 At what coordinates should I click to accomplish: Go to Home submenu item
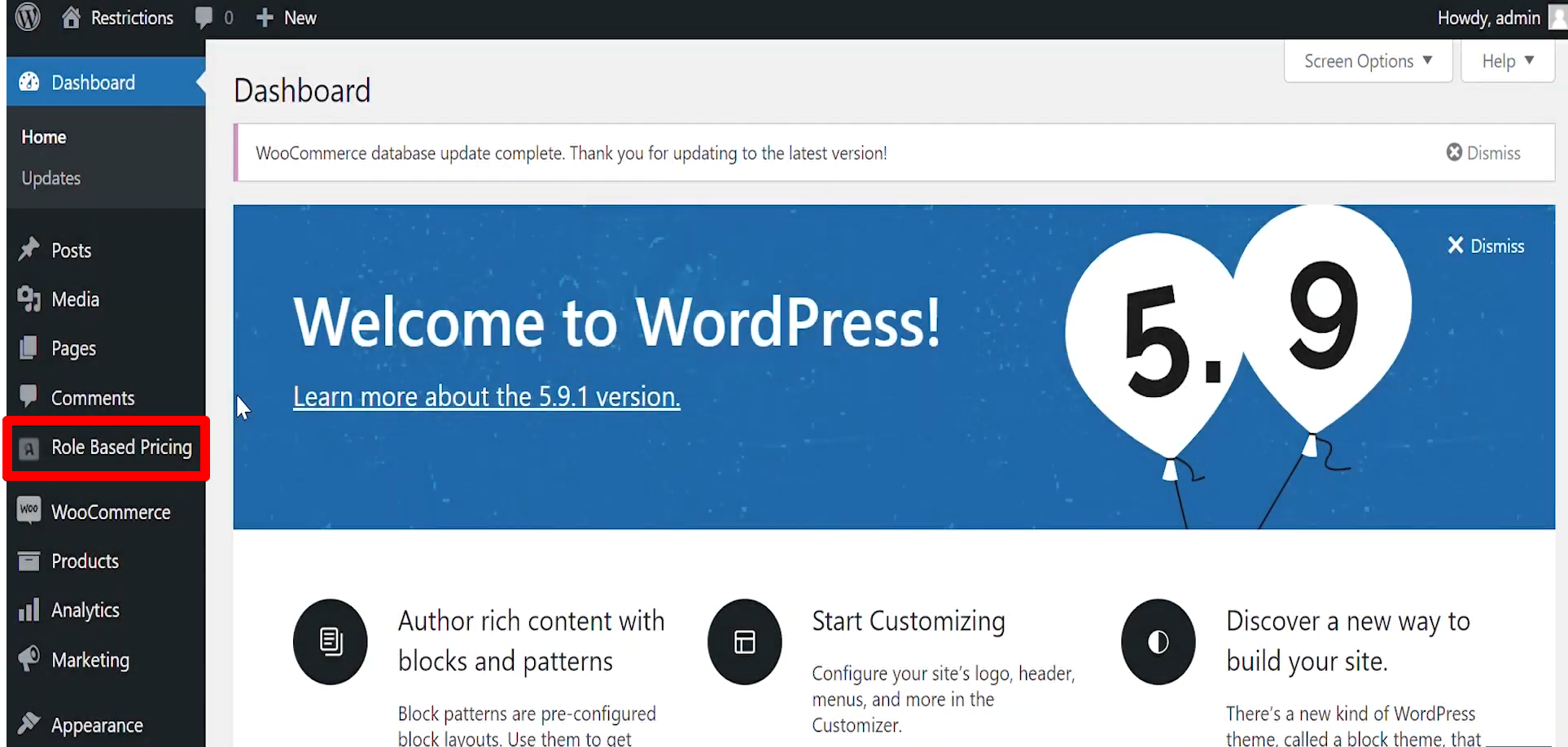(44, 137)
